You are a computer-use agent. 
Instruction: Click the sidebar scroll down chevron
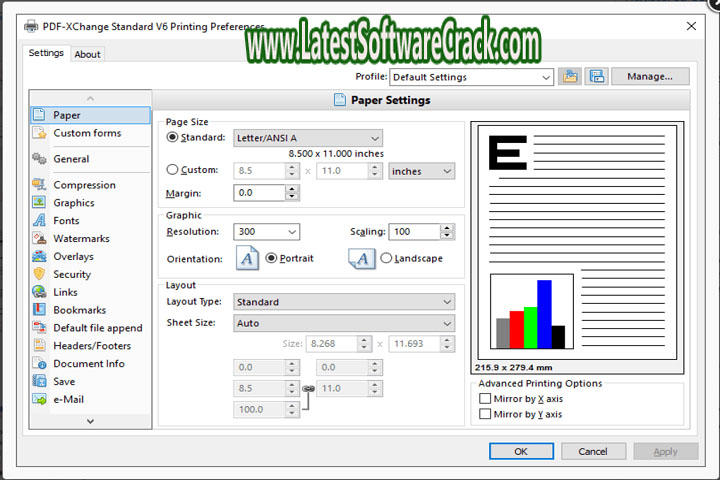[x=90, y=421]
